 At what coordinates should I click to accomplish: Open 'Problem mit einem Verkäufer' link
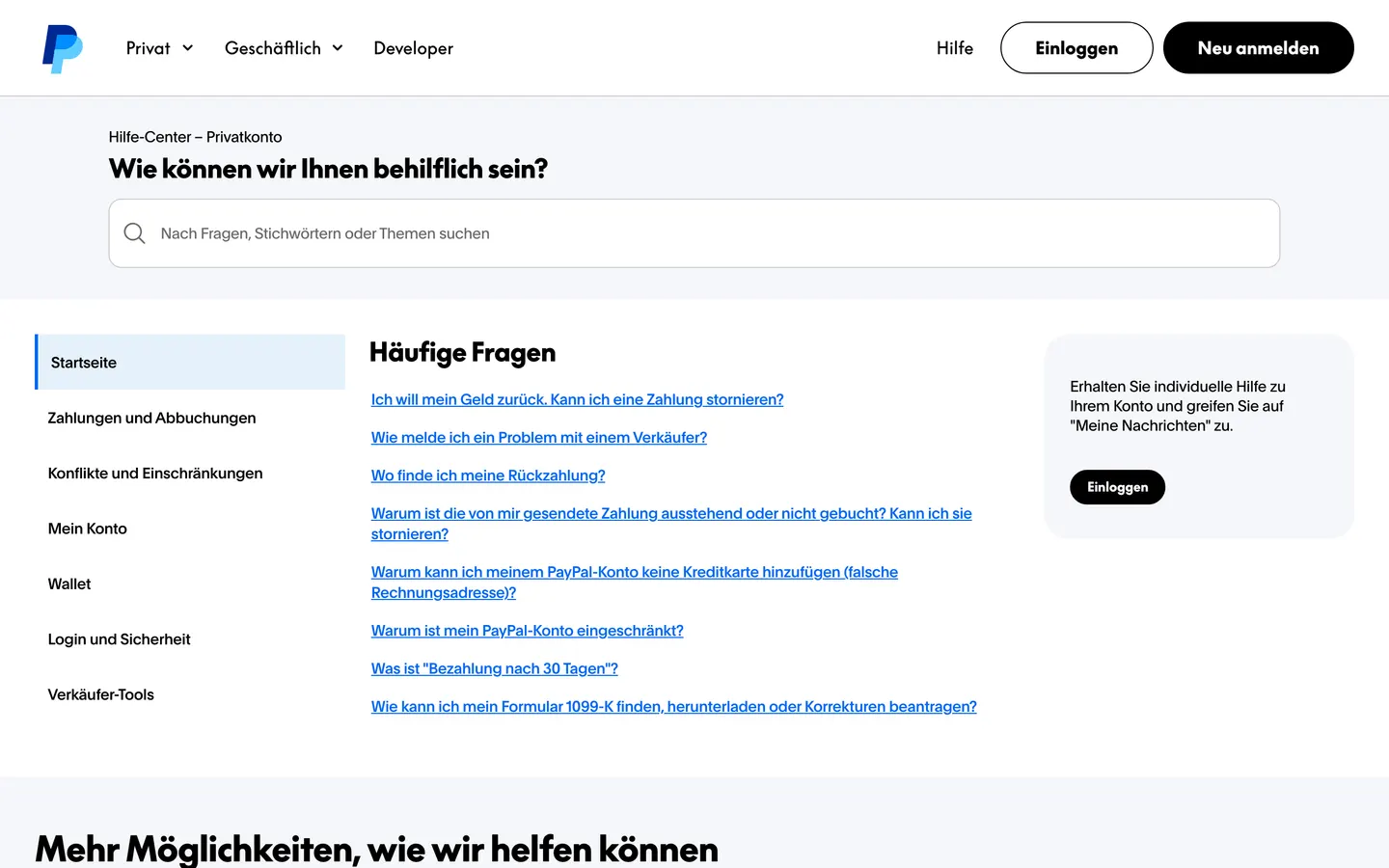tap(539, 437)
